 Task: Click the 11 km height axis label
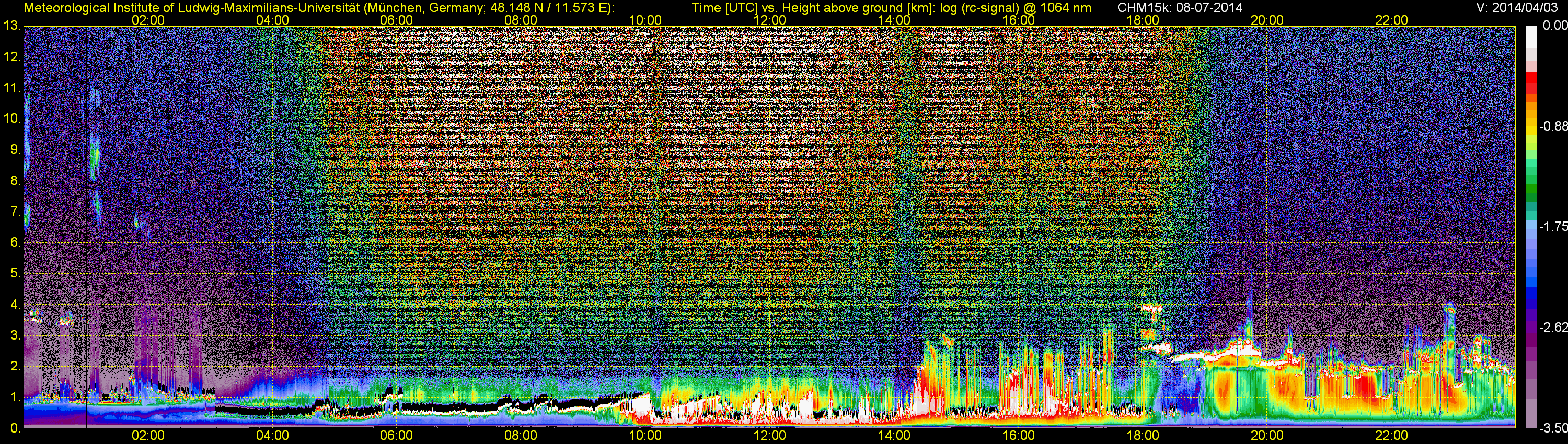(x=11, y=88)
